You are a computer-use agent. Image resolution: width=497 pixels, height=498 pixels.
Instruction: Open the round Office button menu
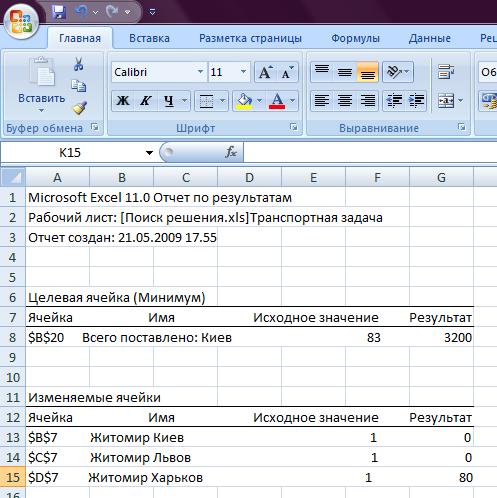(x=21, y=21)
